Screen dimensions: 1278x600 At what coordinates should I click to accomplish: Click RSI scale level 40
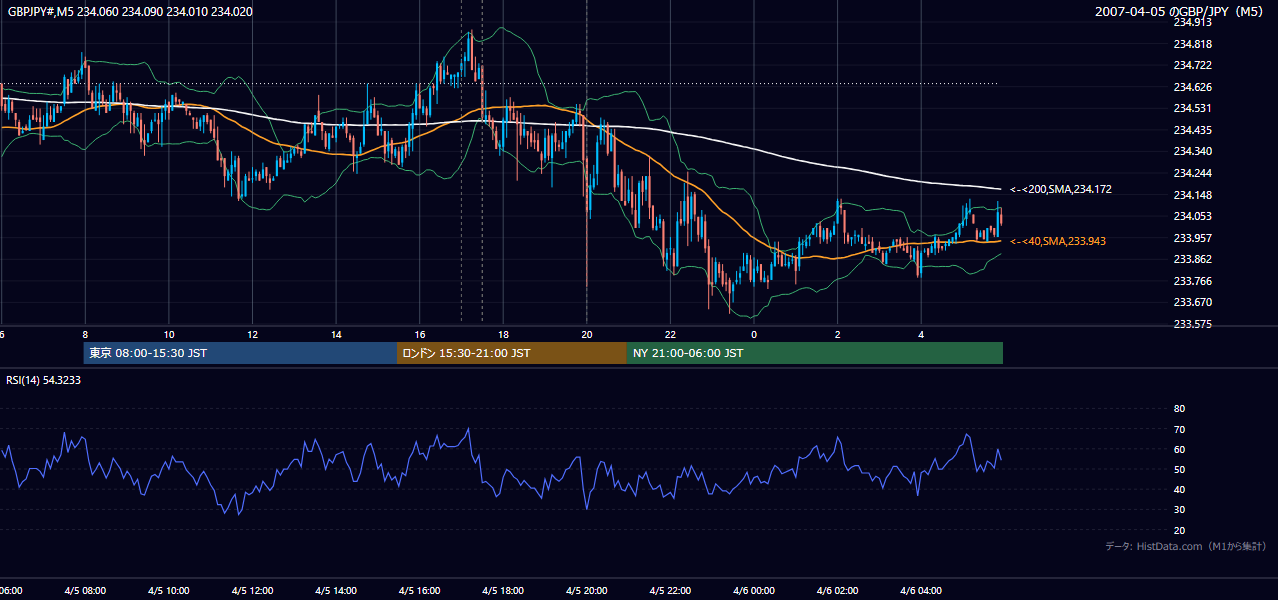coord(1179,489)
